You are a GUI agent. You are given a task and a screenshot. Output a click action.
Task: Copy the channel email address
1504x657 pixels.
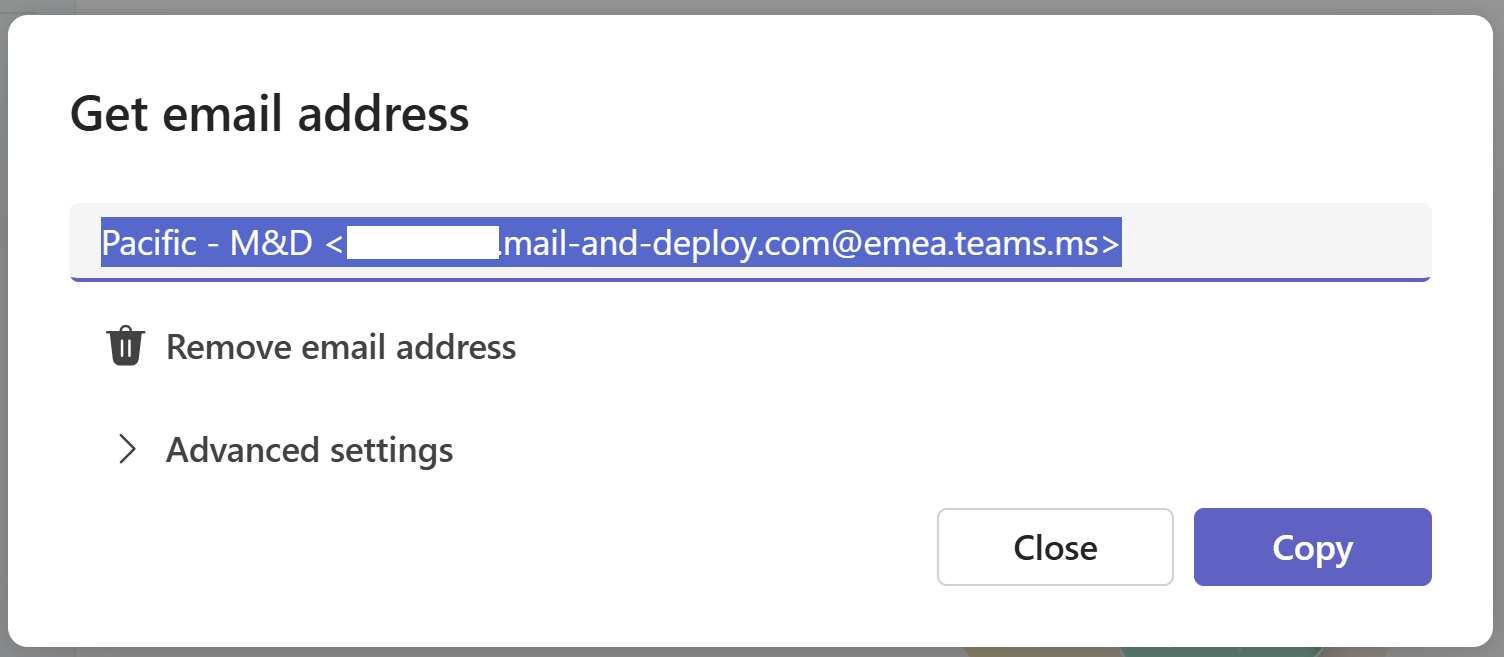point(1312,547)
